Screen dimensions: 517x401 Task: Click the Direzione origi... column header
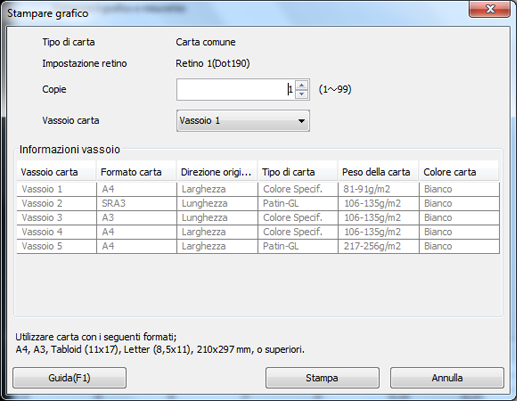coord(217,172)
